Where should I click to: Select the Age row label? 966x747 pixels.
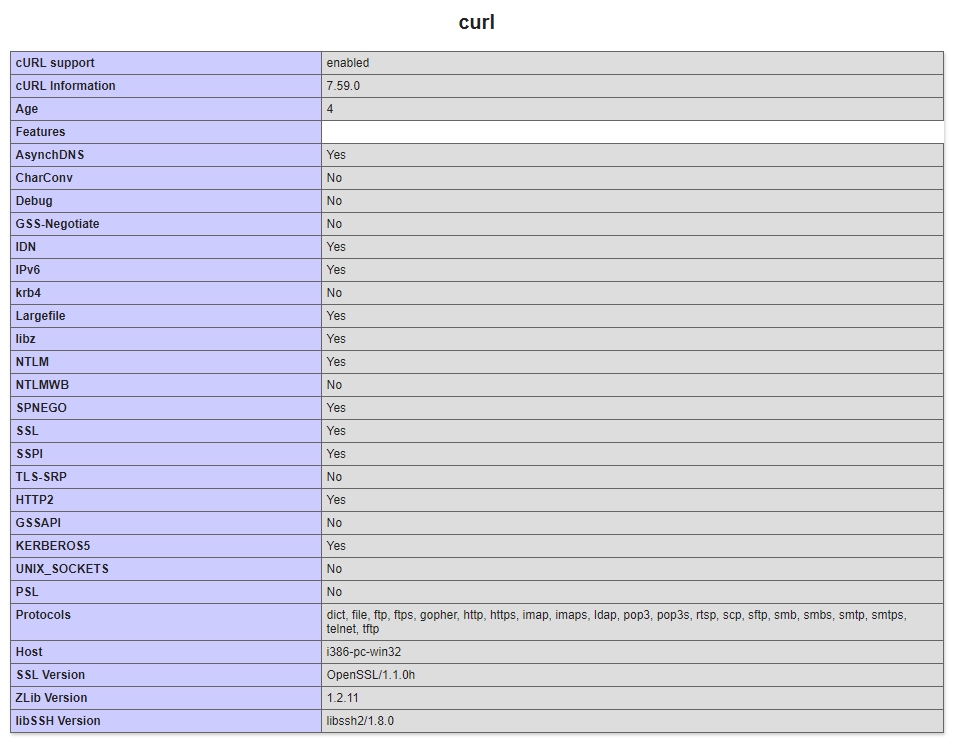[x=26, y=109]
